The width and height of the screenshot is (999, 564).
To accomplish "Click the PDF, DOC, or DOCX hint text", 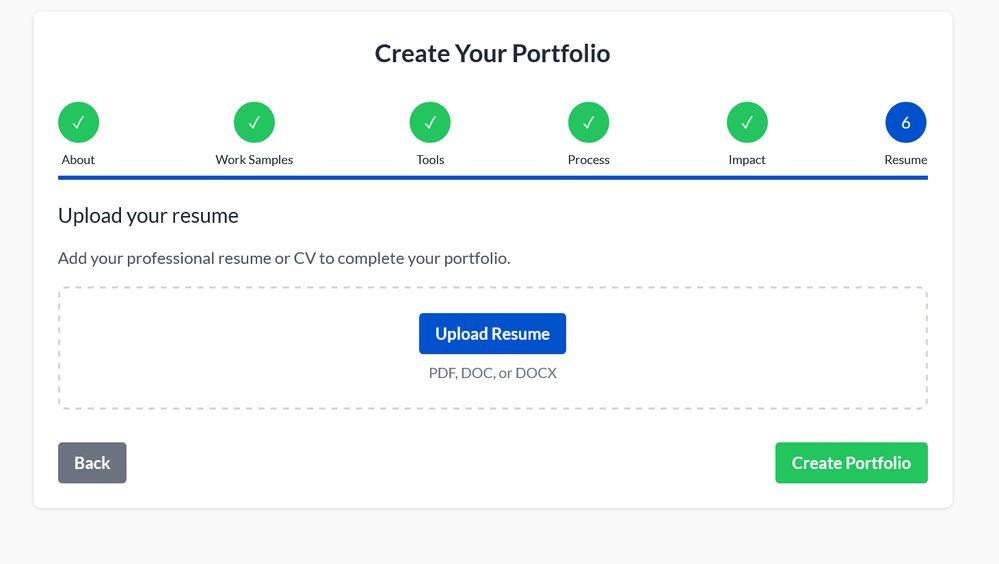I will [x=492, y=373].
